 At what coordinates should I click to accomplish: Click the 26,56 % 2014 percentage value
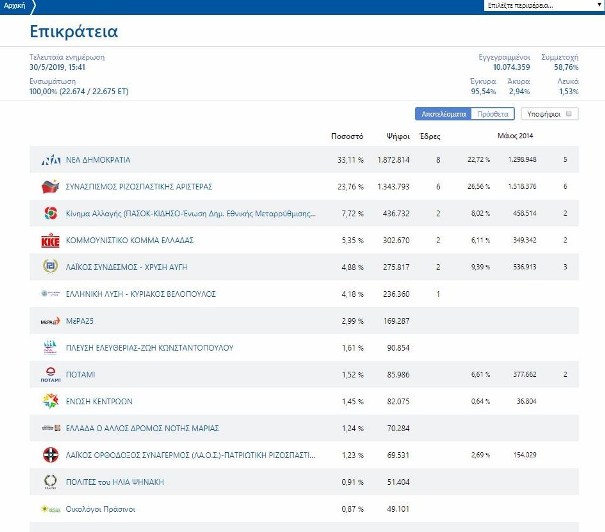pyautogui.click(x=478, y=187)
